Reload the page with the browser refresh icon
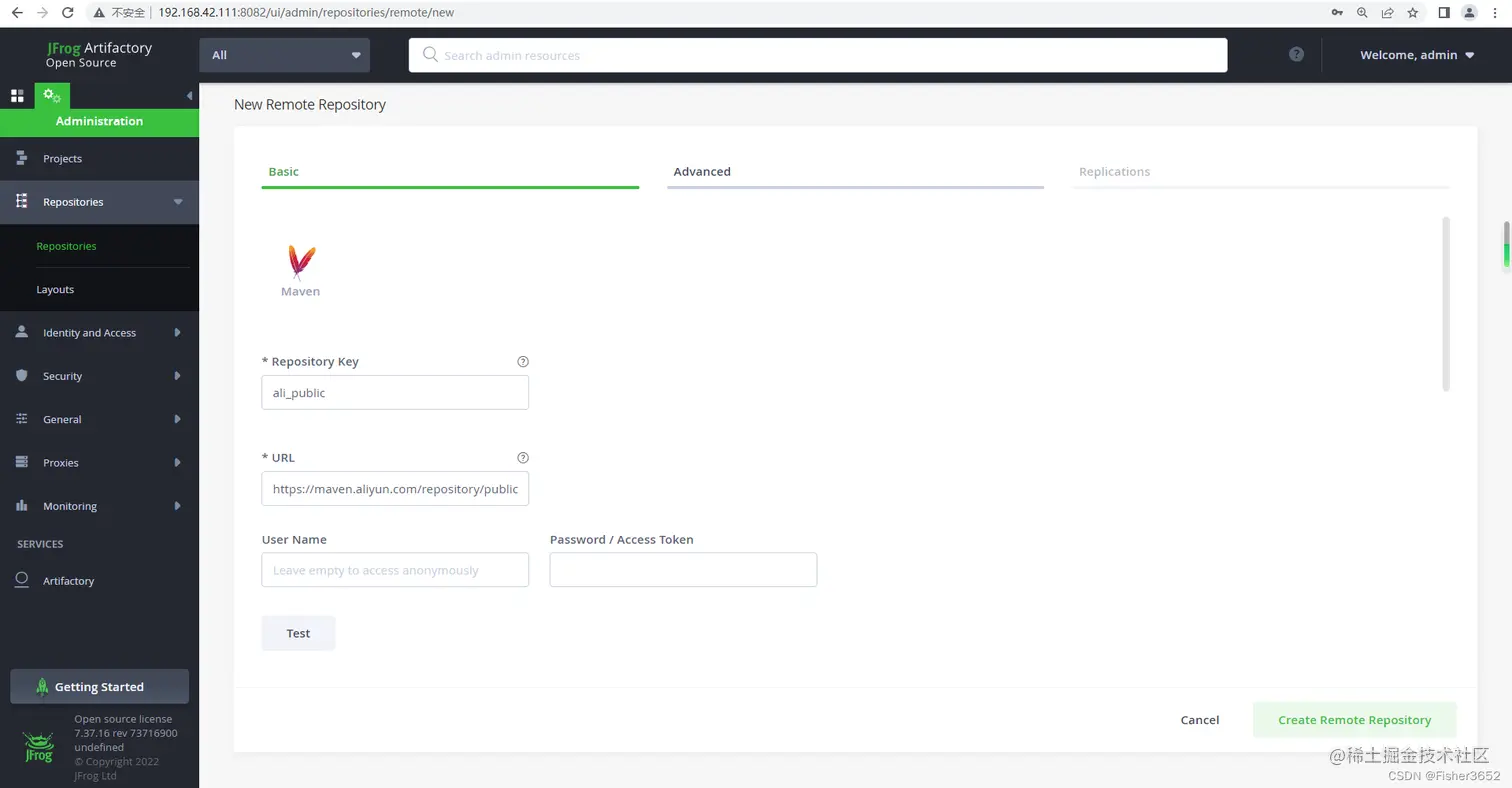The image size is (1512, 788). pos(68,13)
